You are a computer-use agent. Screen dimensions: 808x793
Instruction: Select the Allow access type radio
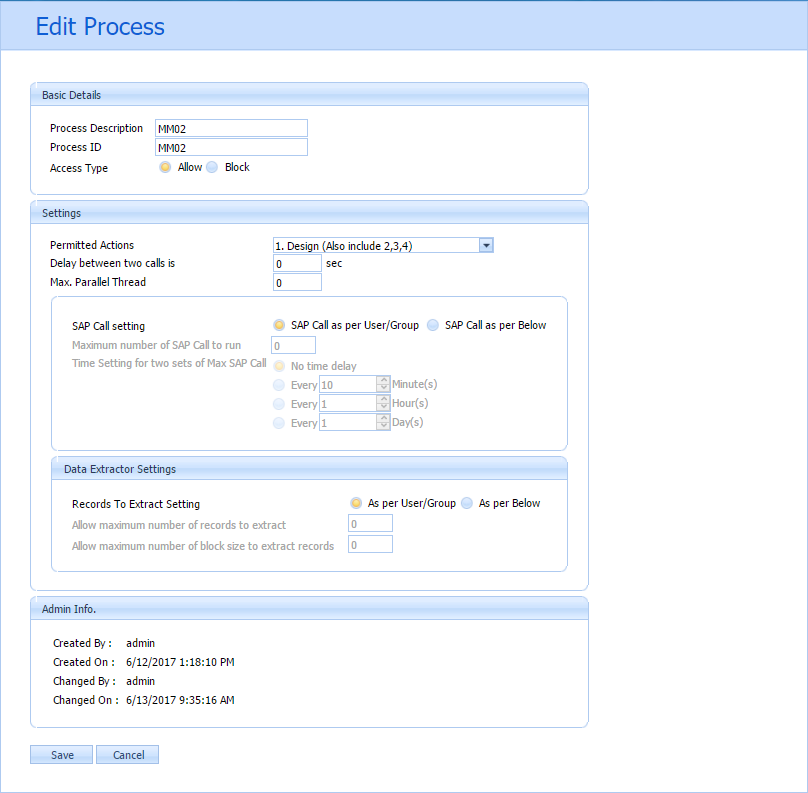coord(165,167)
